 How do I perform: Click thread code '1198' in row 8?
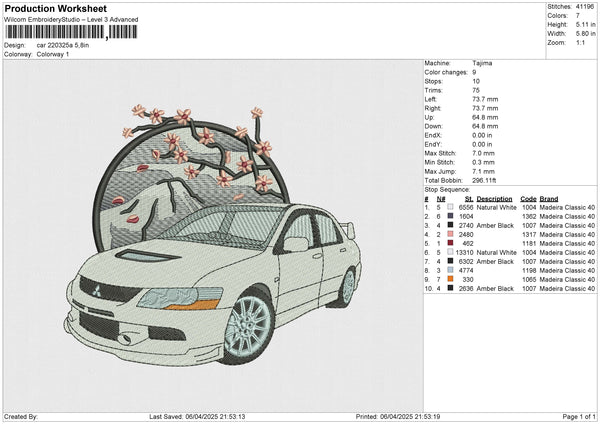click(x=529, y=270)
